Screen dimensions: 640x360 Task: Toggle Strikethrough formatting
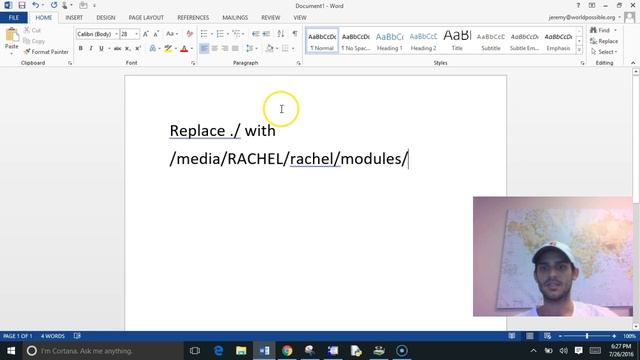pos(117,49)
